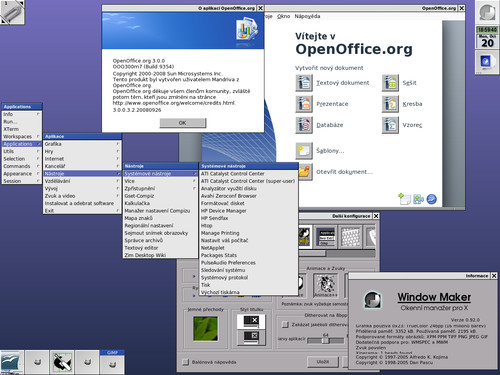
Task: Click the Šablony... link
Action: coord(330,151)
